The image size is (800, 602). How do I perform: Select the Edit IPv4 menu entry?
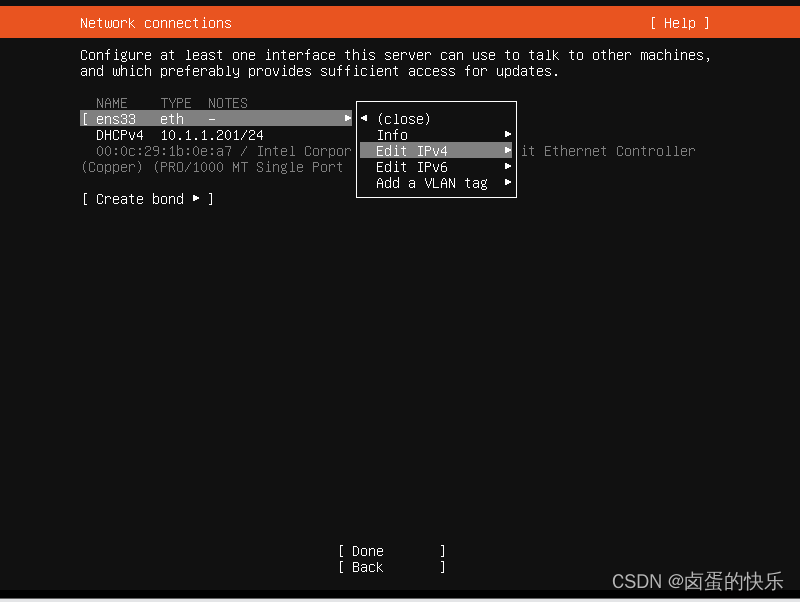tap(436, 151)
